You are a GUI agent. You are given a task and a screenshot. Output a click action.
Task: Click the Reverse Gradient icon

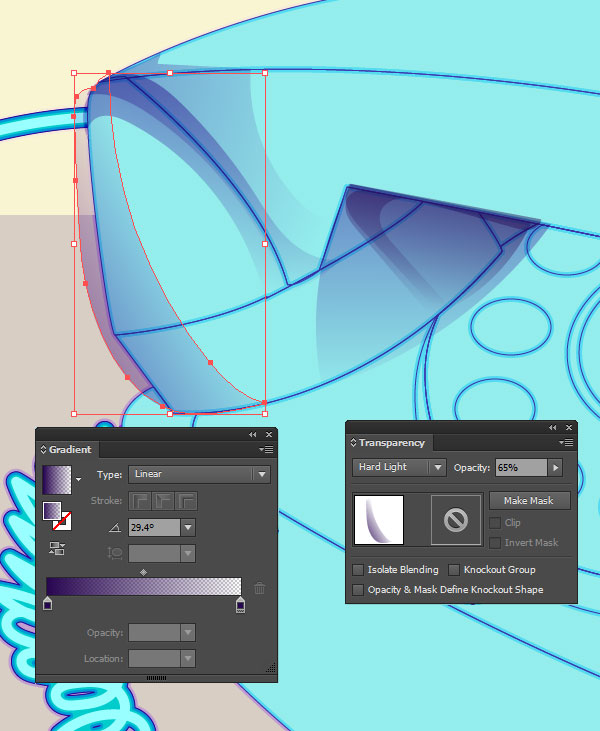pos(57,548)
